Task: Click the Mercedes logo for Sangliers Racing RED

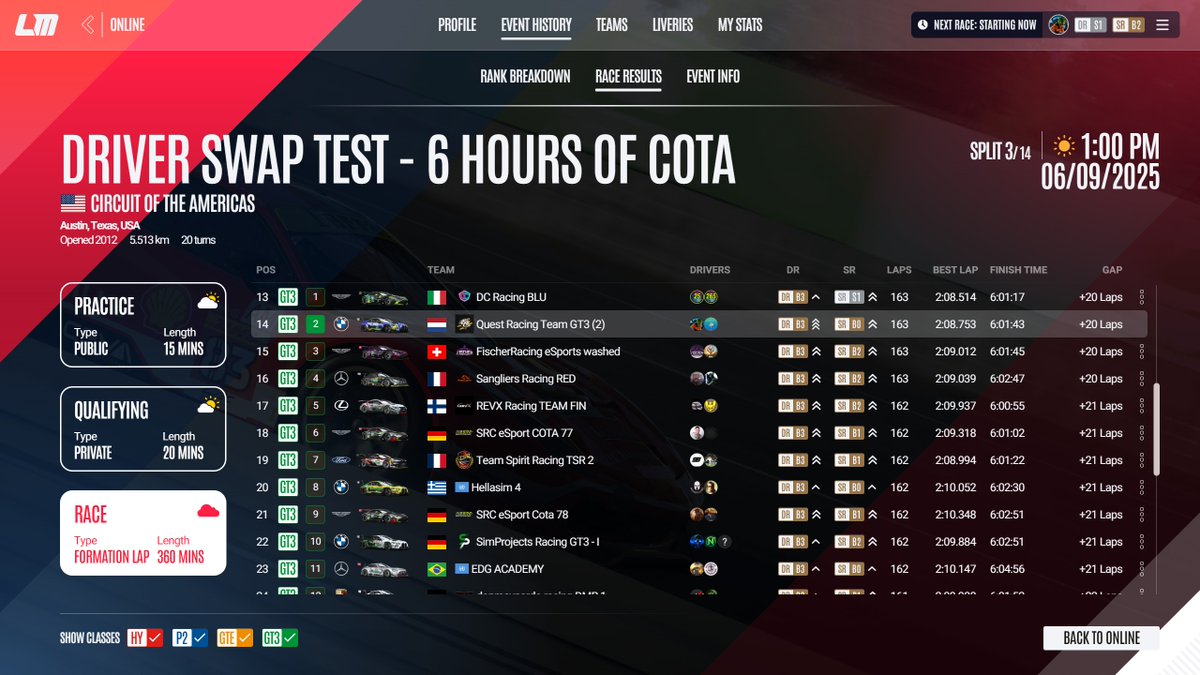Action: tap(341, 379)
